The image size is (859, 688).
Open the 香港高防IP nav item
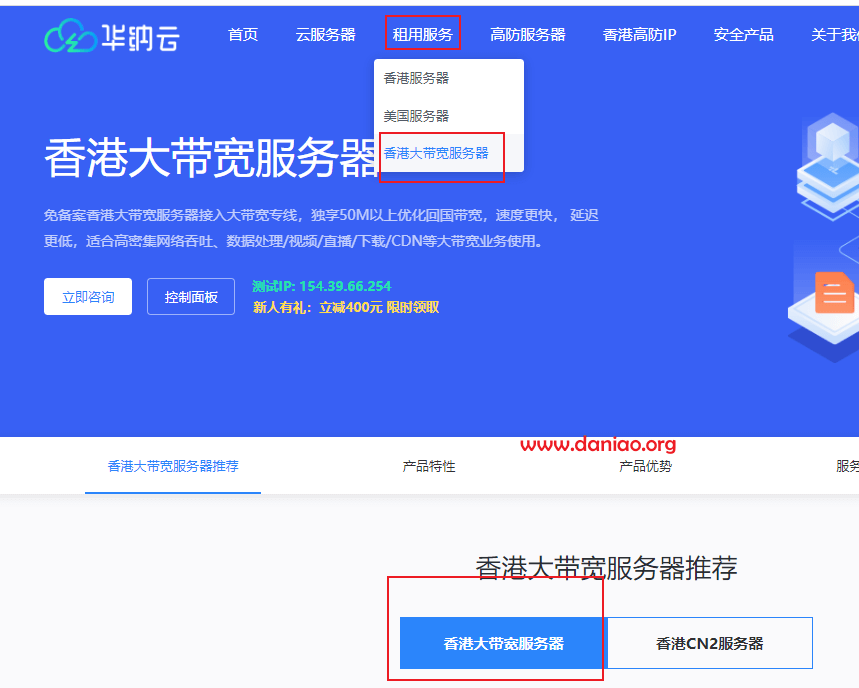coord(639,35)
